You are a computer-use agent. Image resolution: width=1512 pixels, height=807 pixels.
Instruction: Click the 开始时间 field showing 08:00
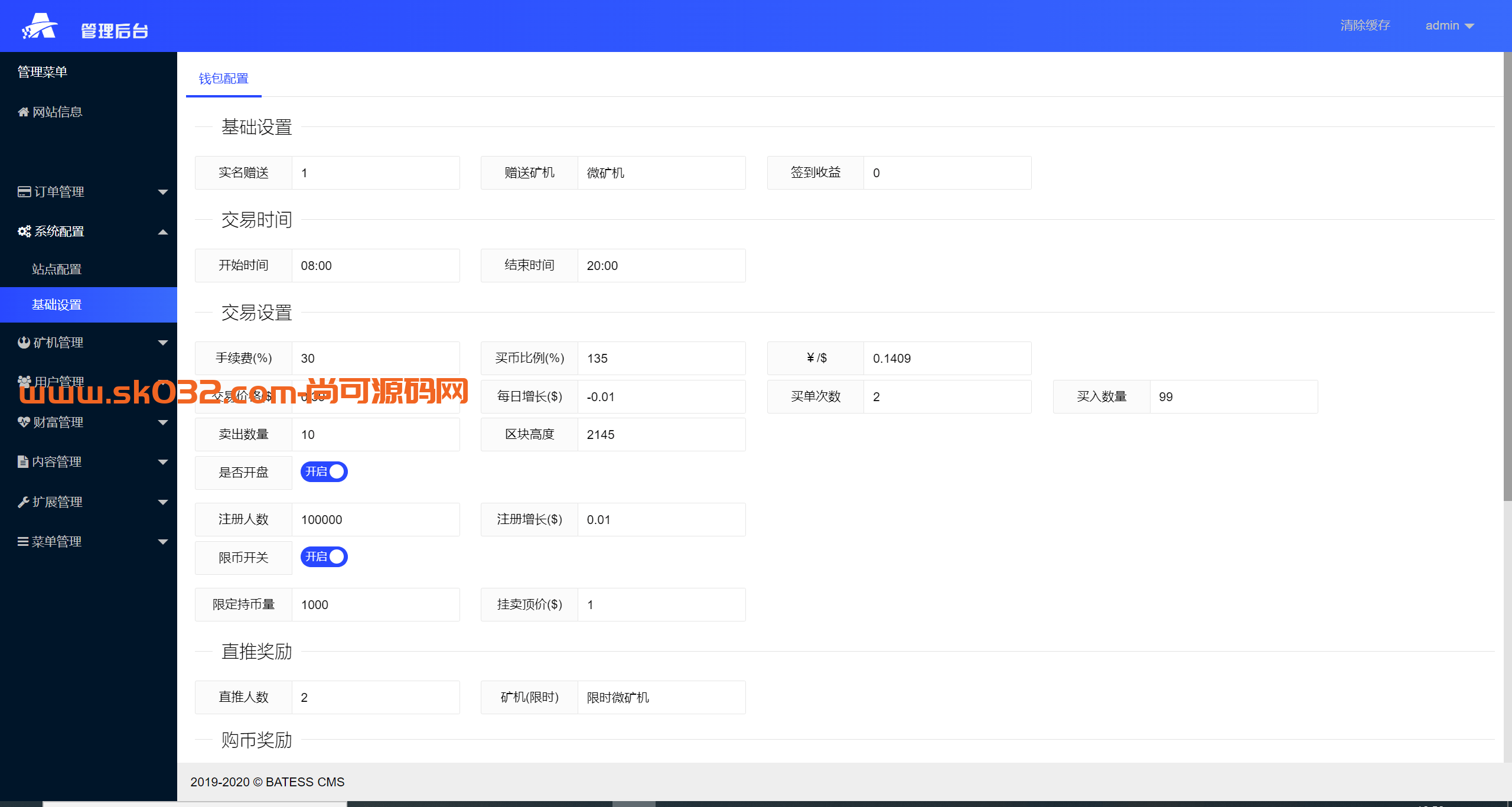376,266
